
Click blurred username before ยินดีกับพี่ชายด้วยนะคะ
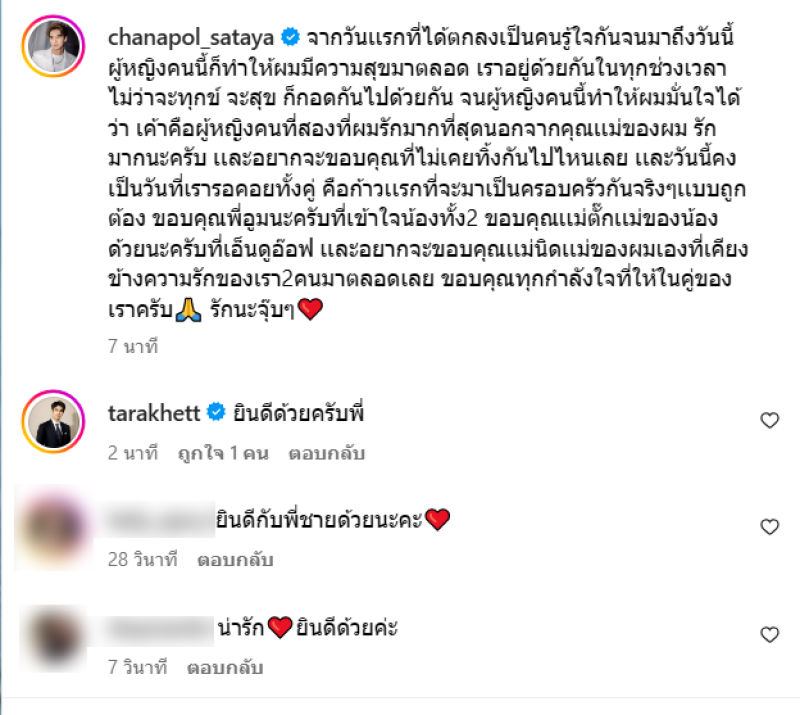pos(158,520)
